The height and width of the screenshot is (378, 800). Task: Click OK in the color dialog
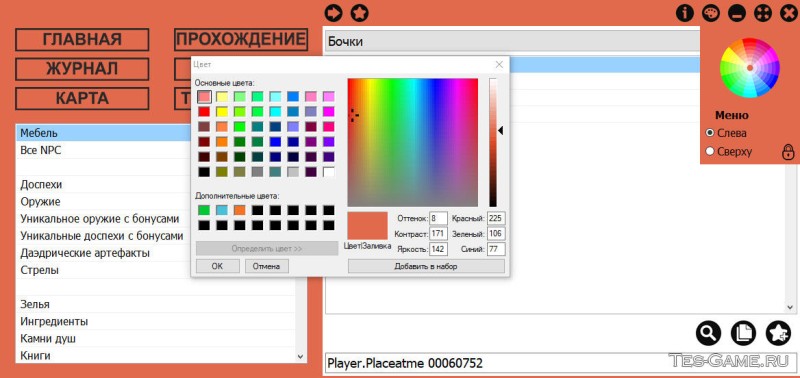point(217,266)
